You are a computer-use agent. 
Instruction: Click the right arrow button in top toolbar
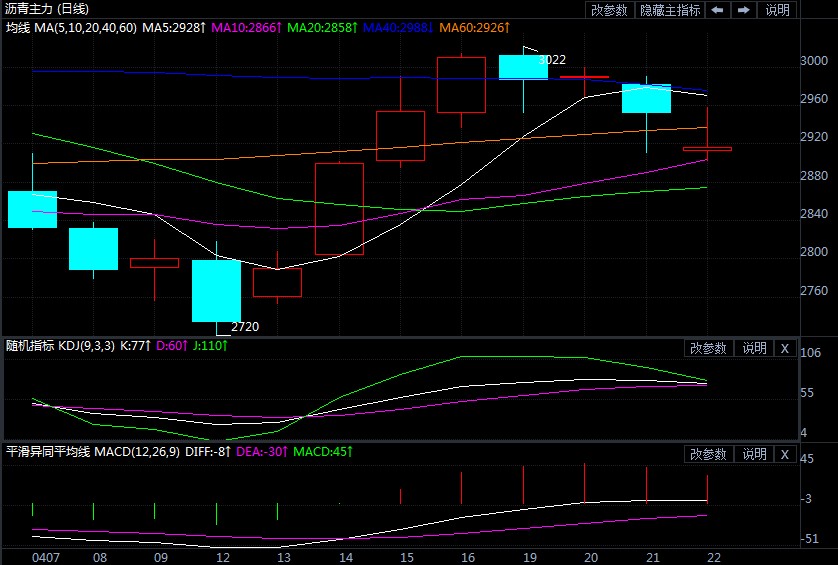[743, 10]
